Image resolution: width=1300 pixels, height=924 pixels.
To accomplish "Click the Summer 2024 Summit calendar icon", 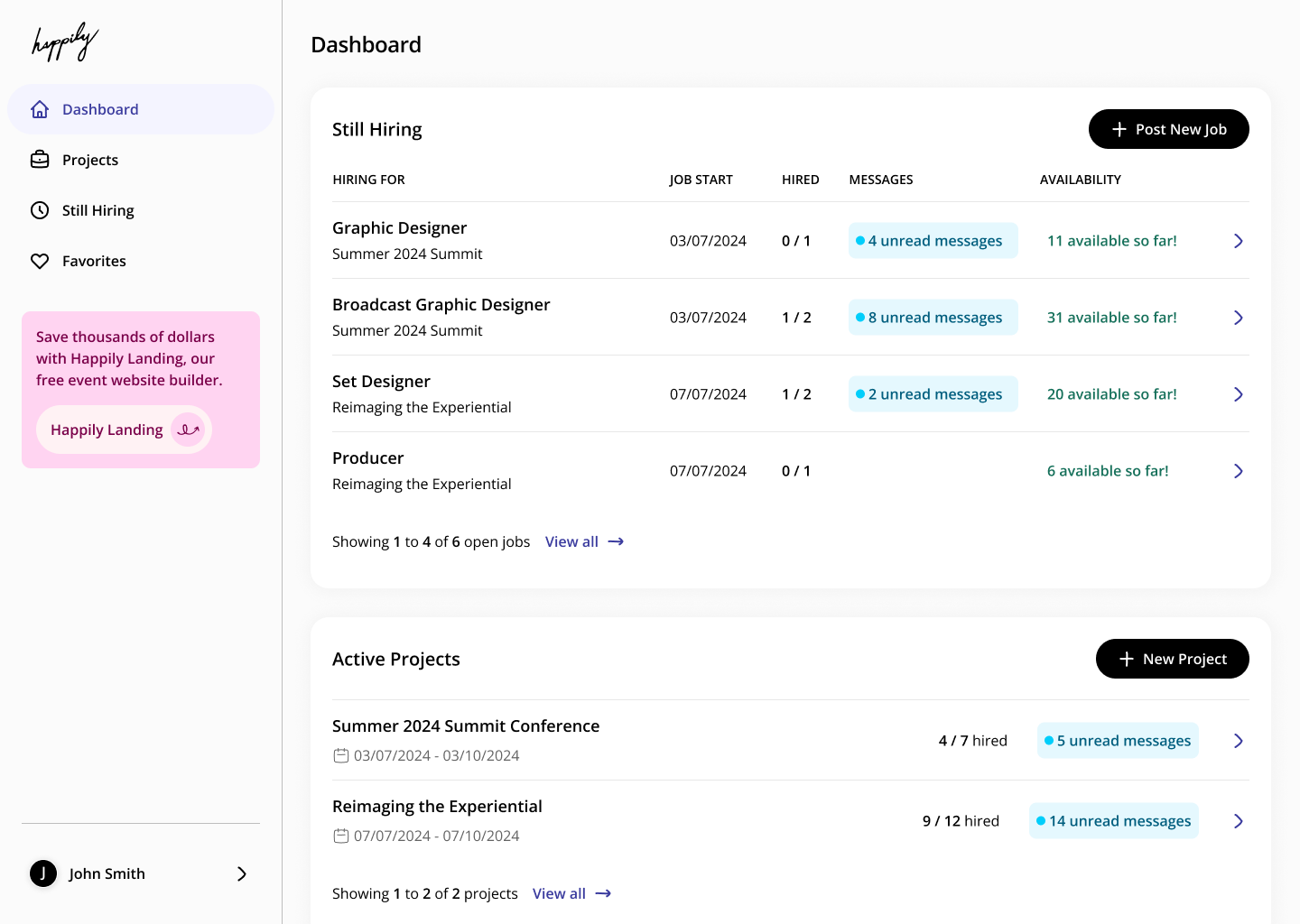I will [341, 755].
